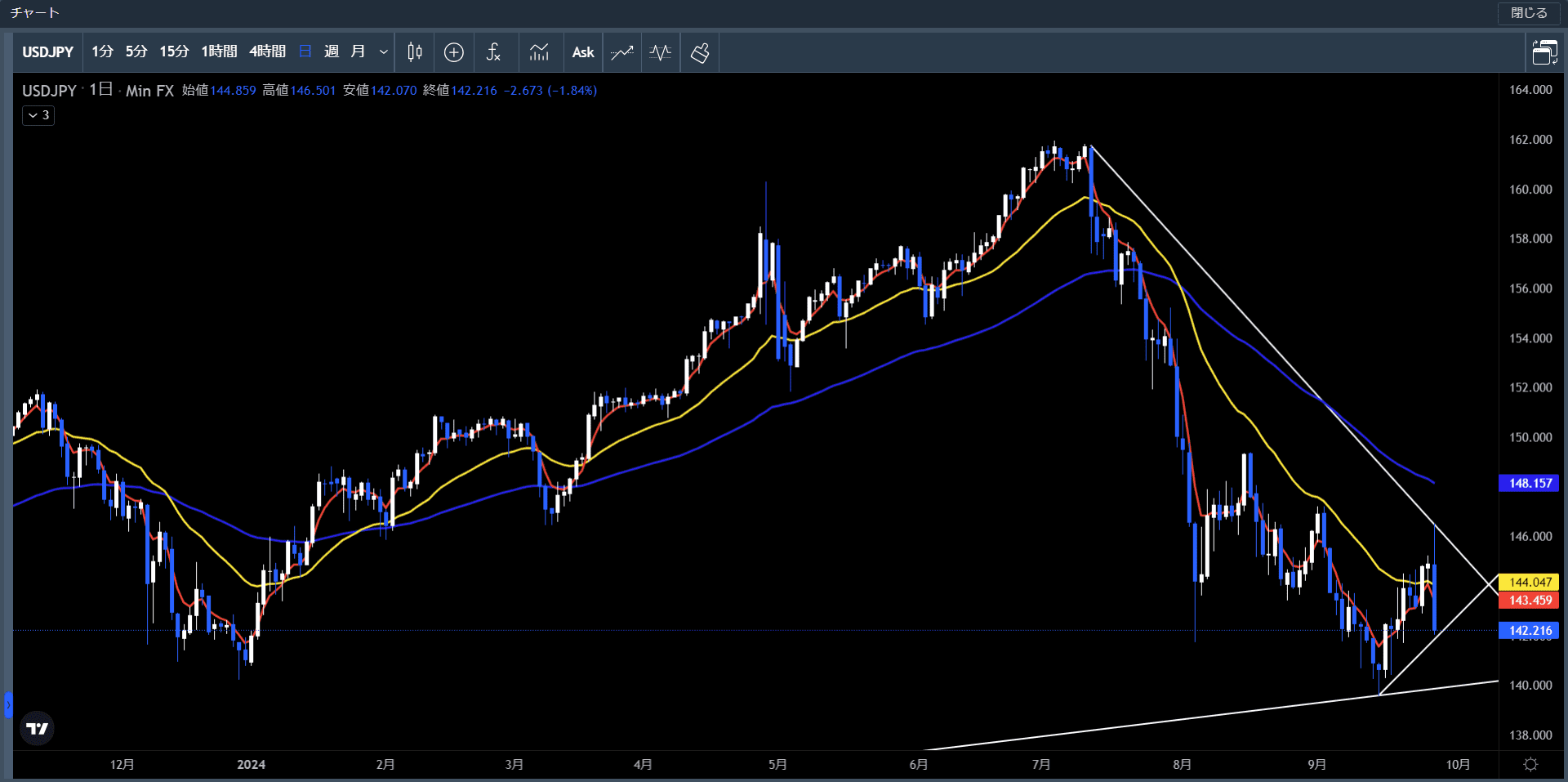1568x782 pixels.
Task: Expand the collapsed indicator legend showing 3
Action: tap(38, 115)
